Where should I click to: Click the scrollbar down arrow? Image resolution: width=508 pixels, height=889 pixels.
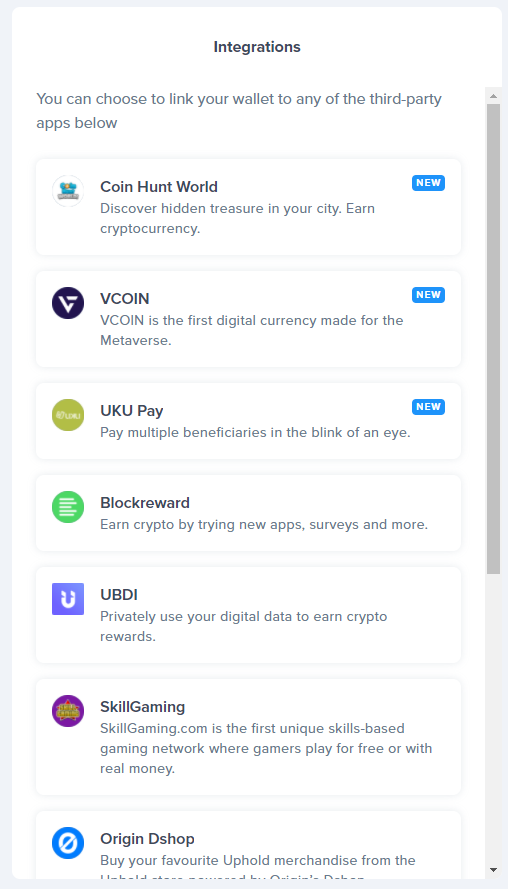pyautogui.click(x=493, y=870)
